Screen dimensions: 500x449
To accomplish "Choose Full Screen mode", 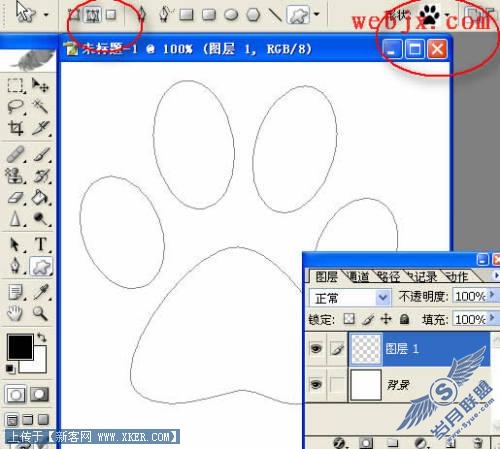I will 43,420.
